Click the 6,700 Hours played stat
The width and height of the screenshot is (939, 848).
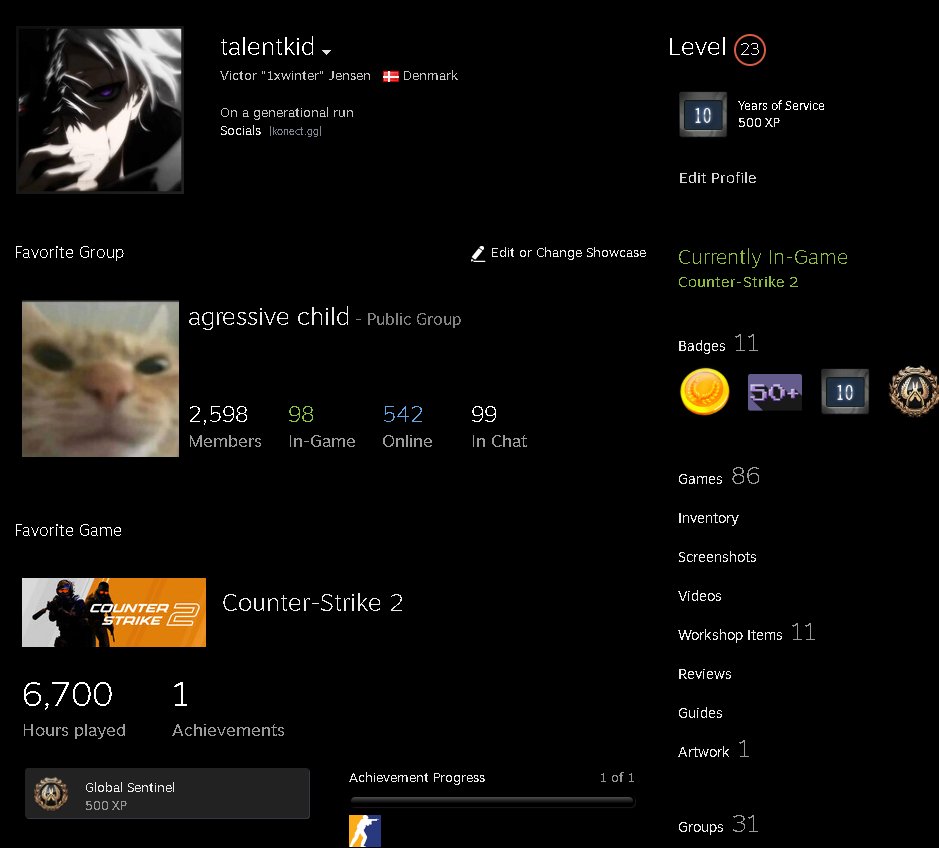[74, 709]
